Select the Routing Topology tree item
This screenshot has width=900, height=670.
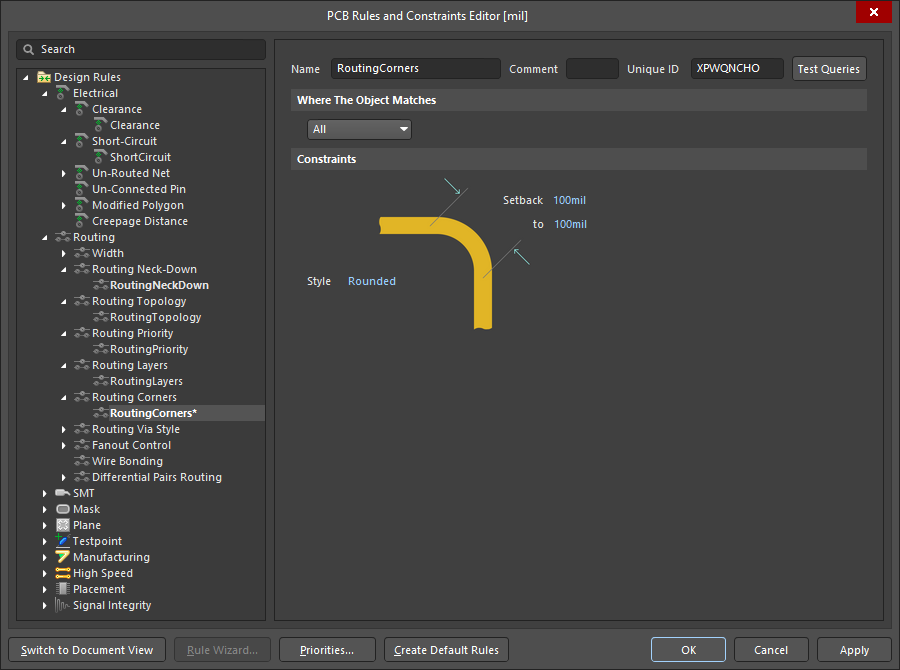(139, 301)
